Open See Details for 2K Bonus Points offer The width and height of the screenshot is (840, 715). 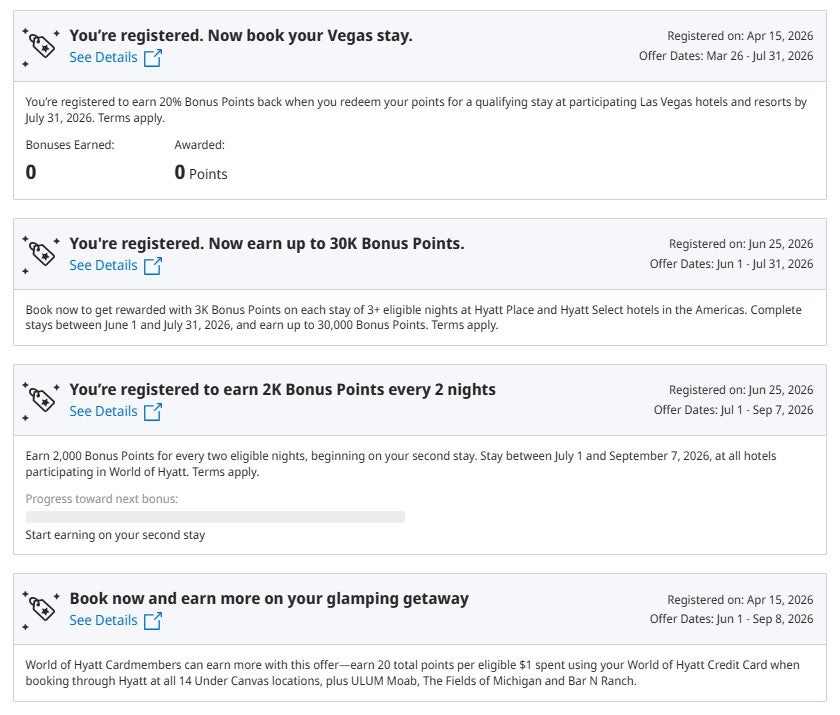tap(103, 411)
